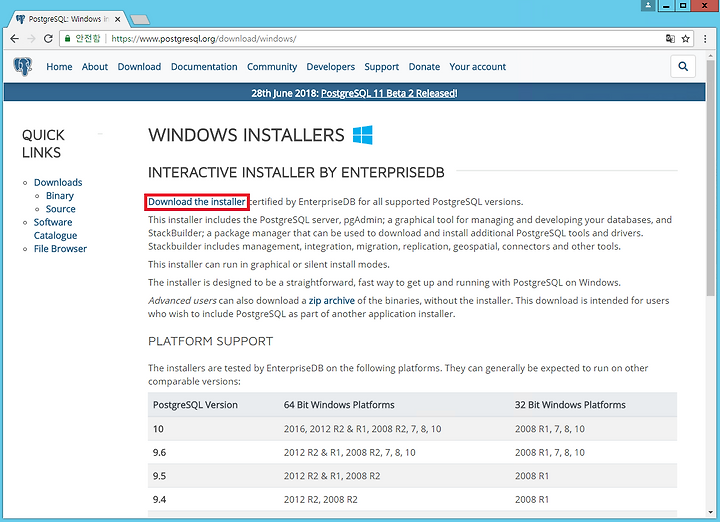Click the Download the installer link
Screen dimensions: 720x522
coord(197,202)
